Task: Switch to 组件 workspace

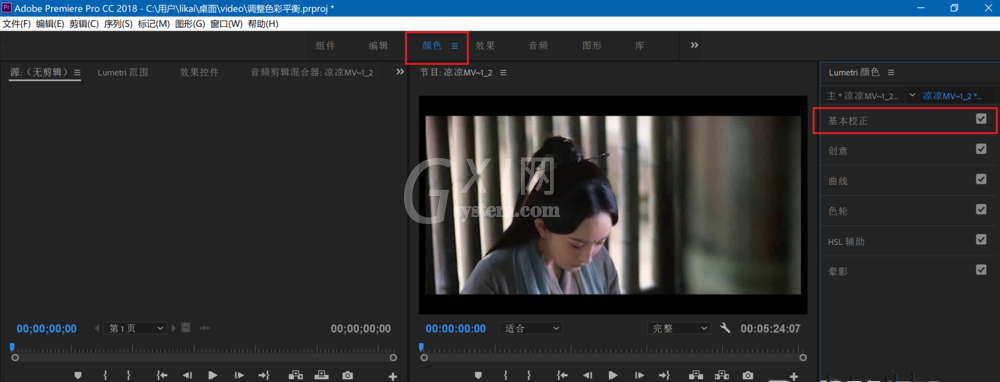Action: (x=325, y=46)
